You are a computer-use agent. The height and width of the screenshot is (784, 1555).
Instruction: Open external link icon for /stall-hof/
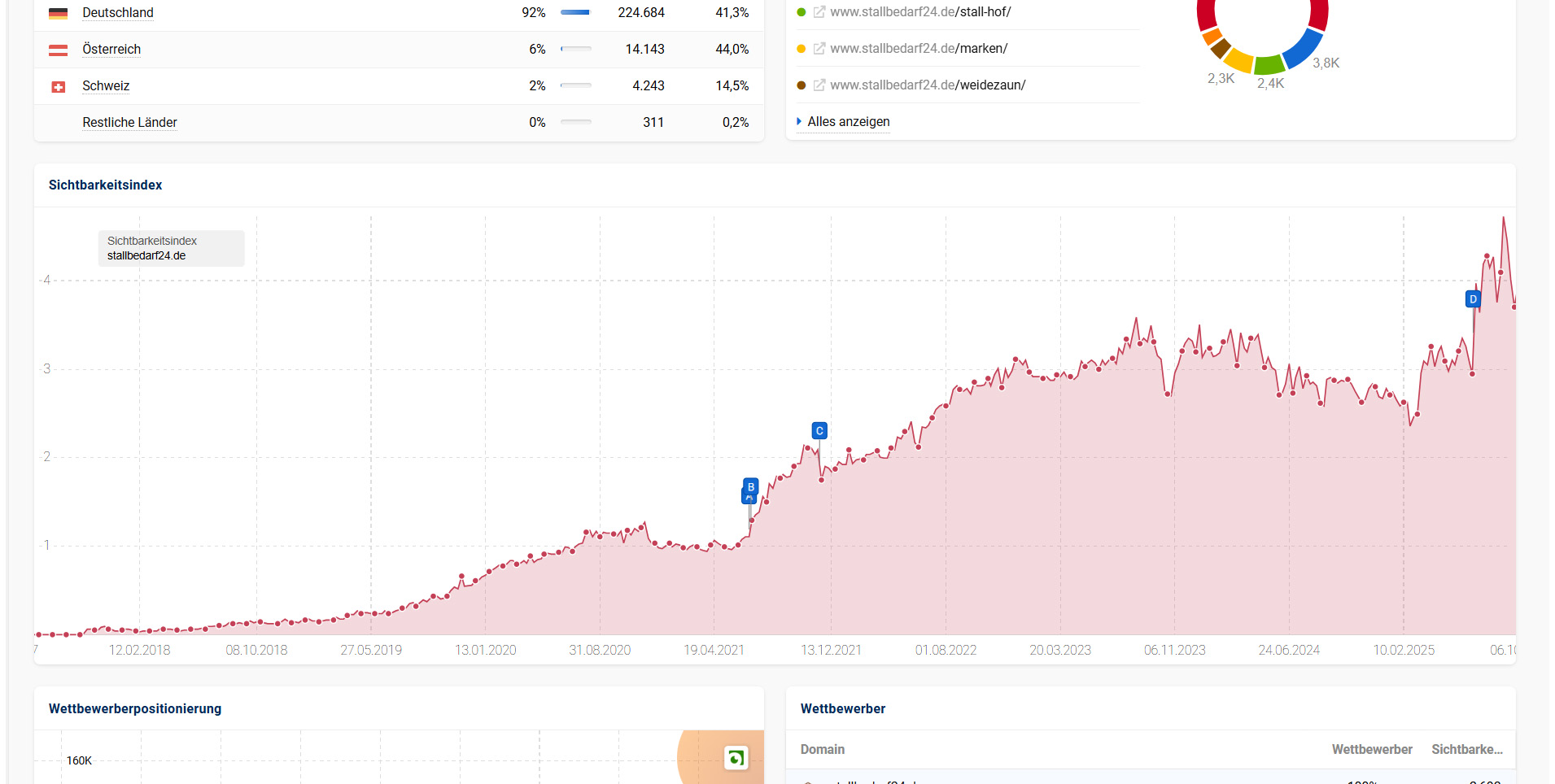[x=819, y=12]
